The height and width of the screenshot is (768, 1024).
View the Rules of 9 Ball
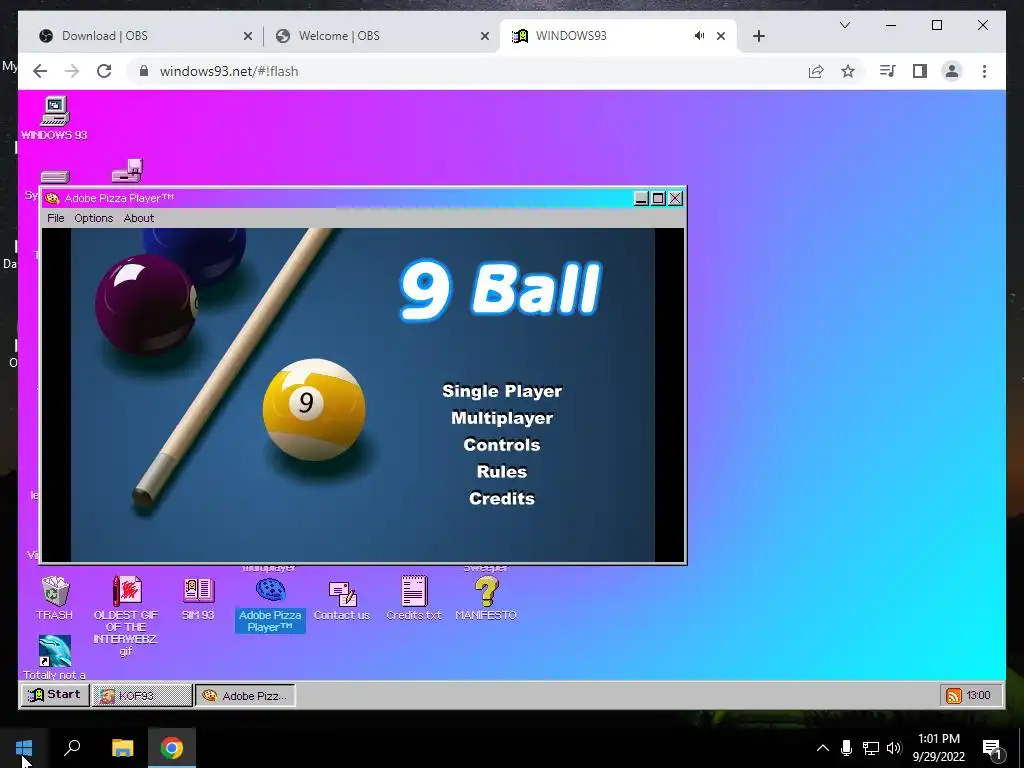pos(502,472)
